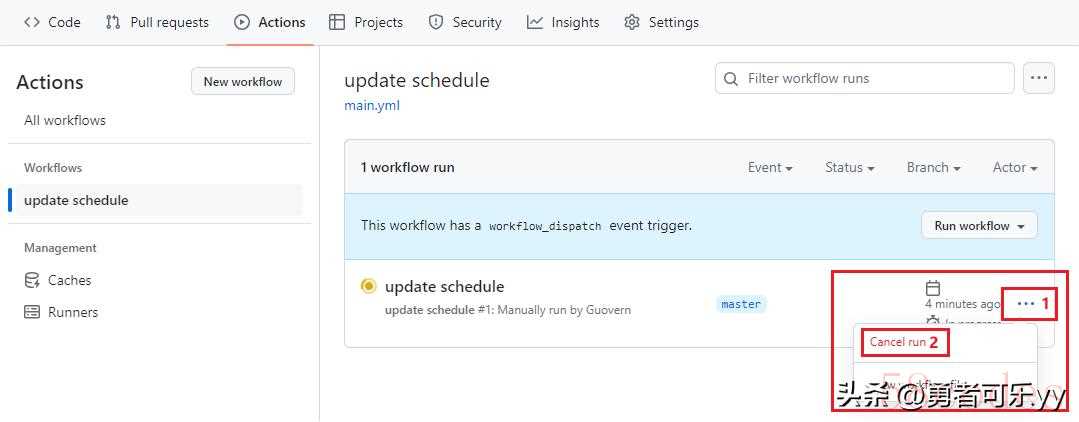Click the Actions play icon

click(242, 22)
